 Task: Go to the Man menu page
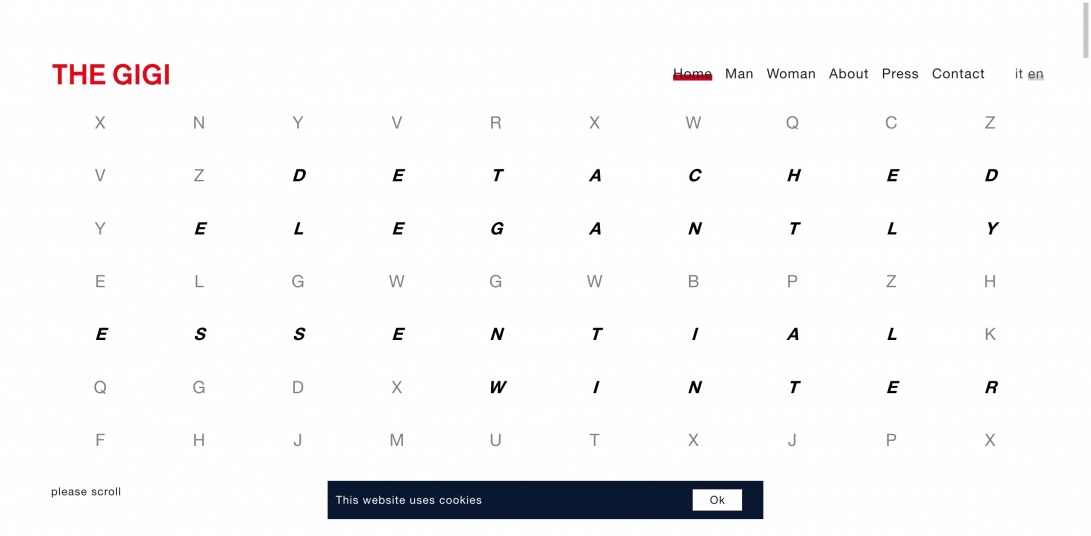coord(739,74)
